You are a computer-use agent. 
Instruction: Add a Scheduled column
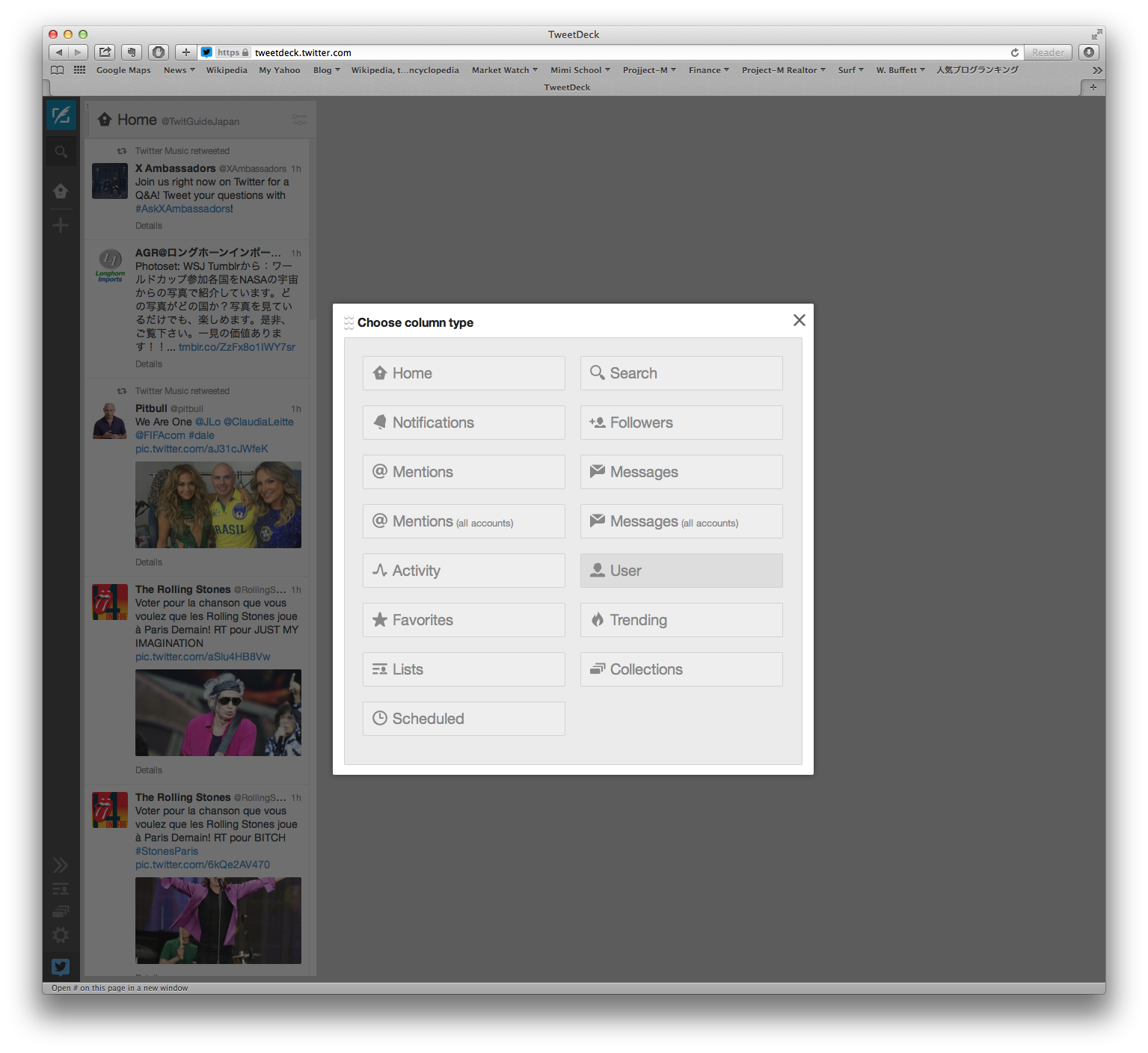[x=464, y=719]
